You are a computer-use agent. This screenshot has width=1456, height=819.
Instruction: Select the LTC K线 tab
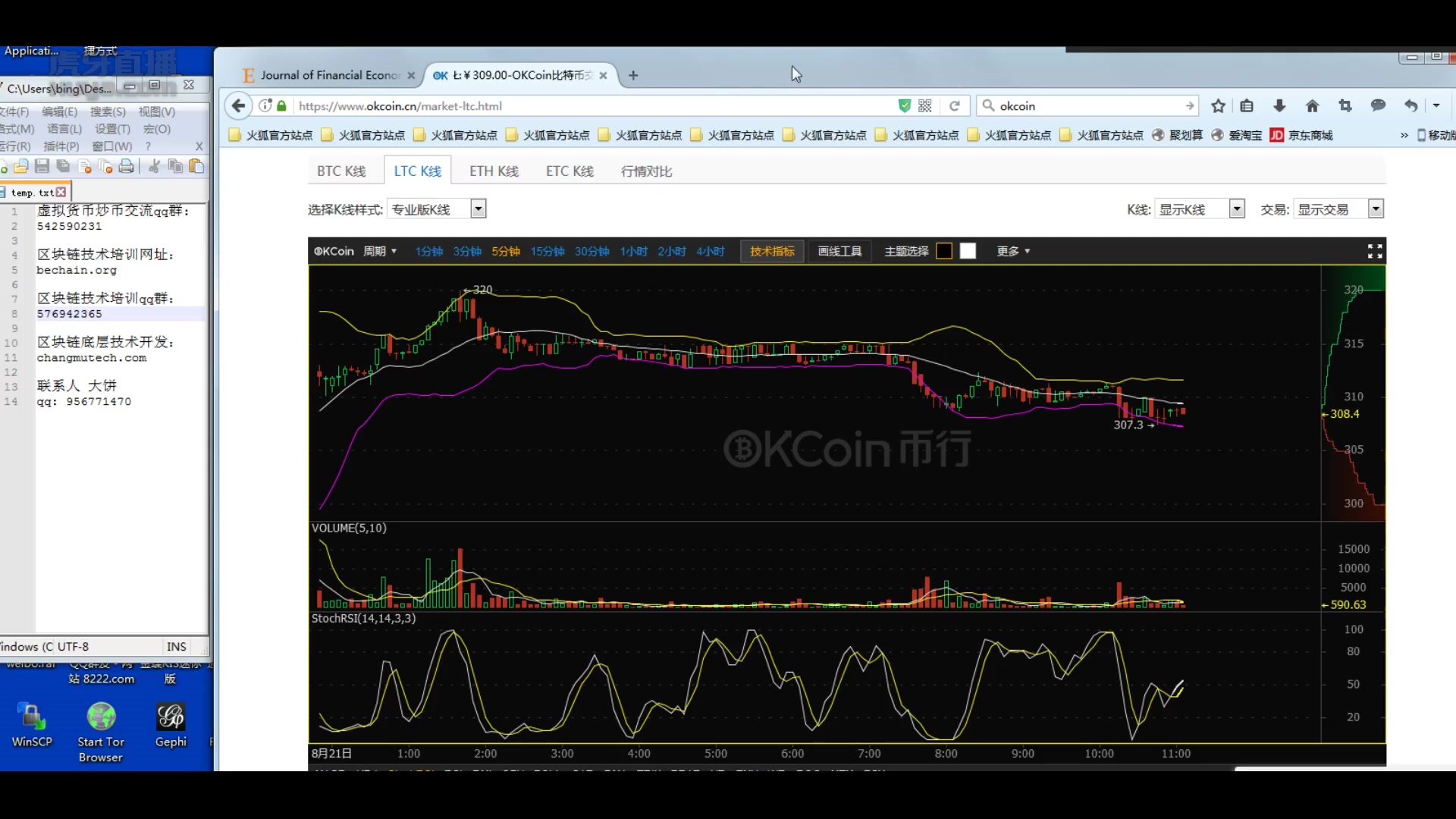(x=417, y=171)
